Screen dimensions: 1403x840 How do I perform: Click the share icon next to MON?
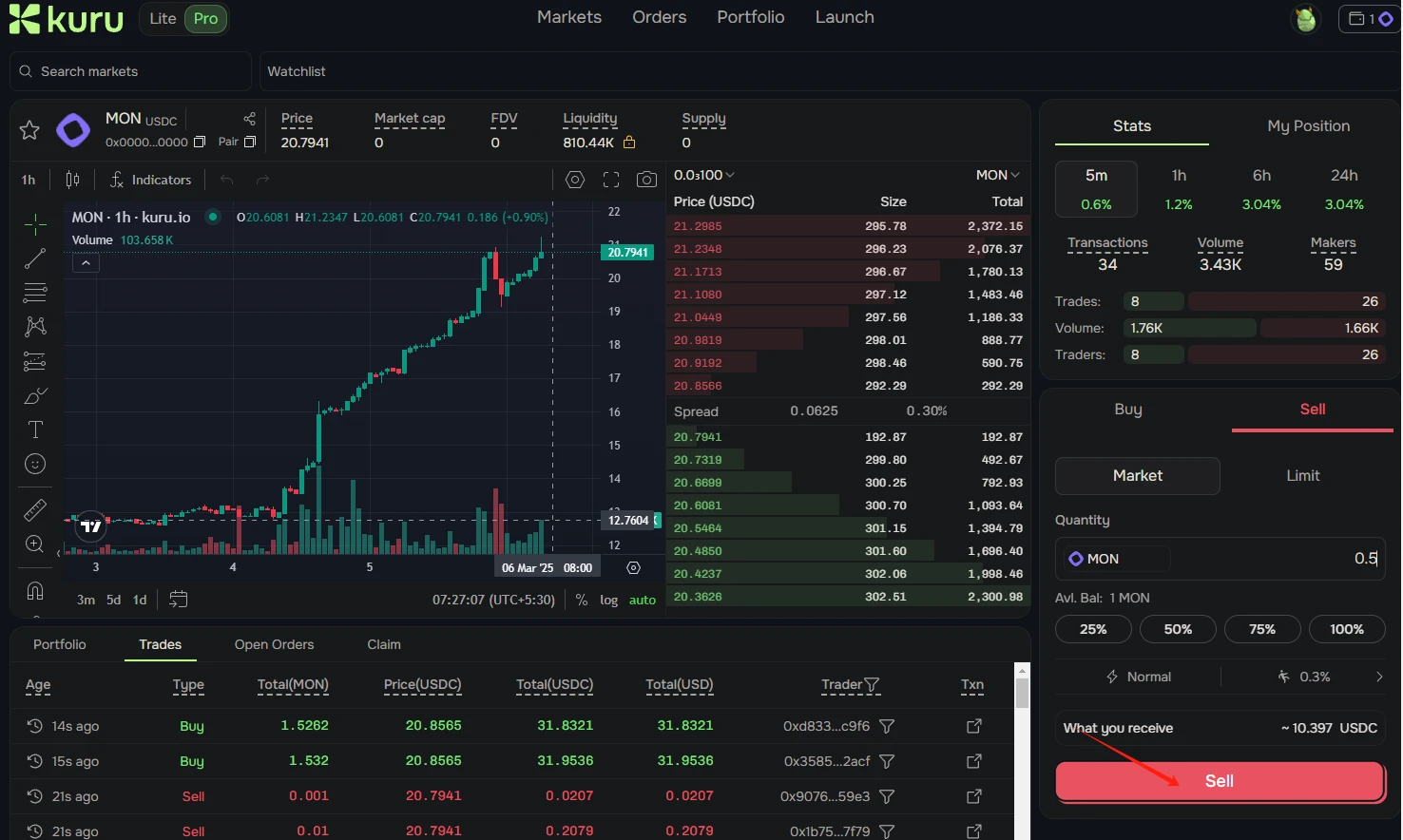click(x=249, y=119)
